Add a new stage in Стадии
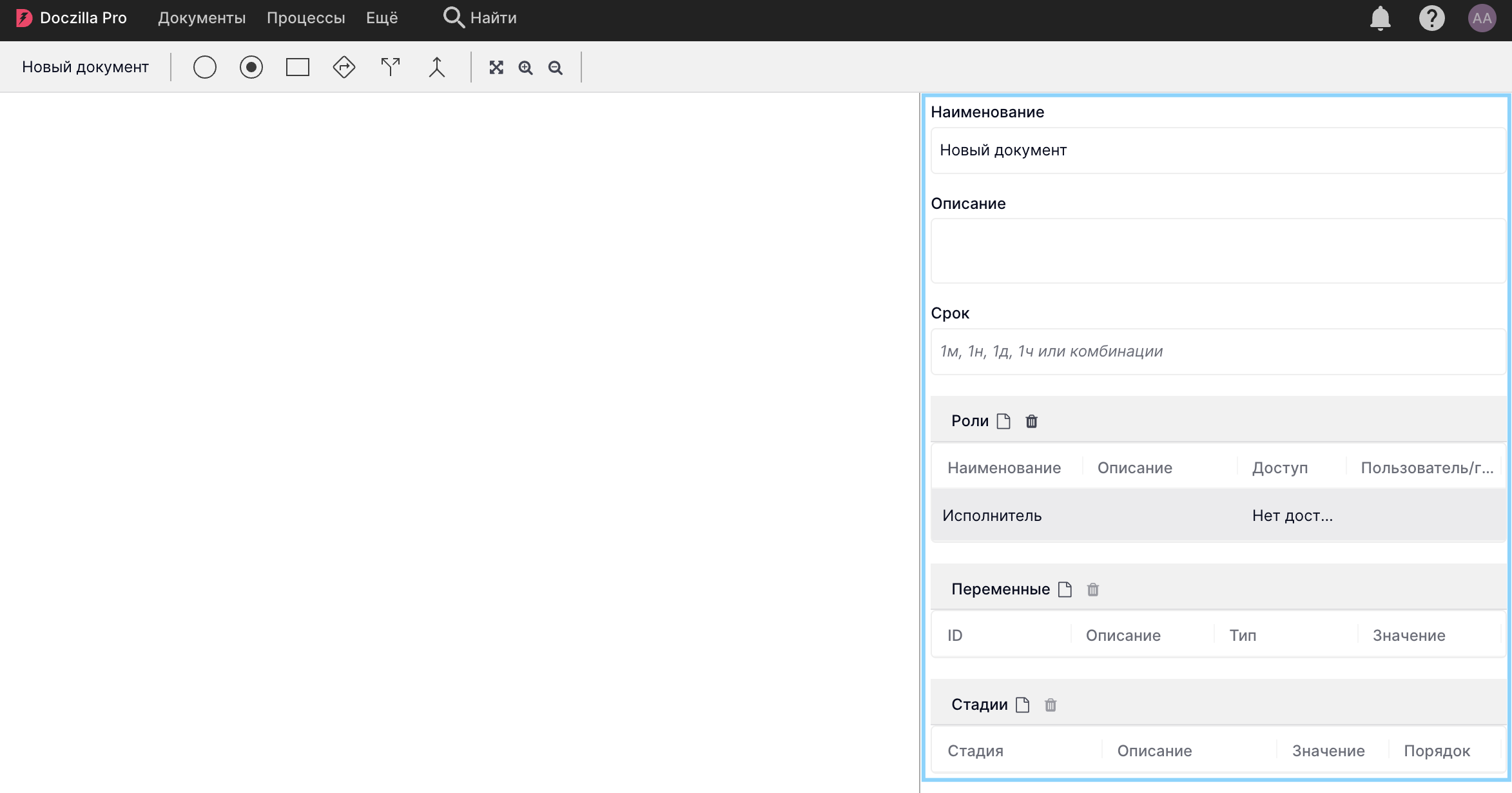Image resolution: width=1512 pixels, height=793 pixels. [x=1022, y=705]
